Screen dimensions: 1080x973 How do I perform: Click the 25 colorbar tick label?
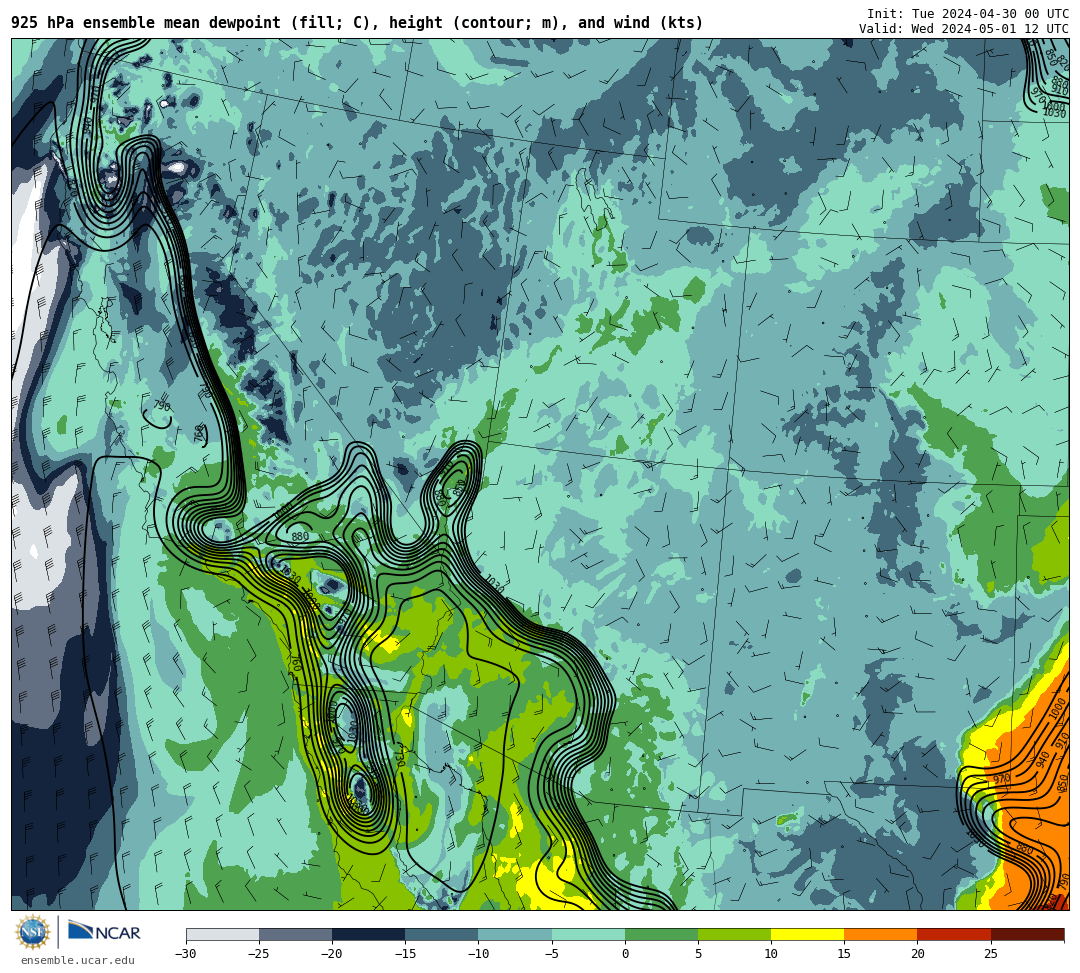990,954
